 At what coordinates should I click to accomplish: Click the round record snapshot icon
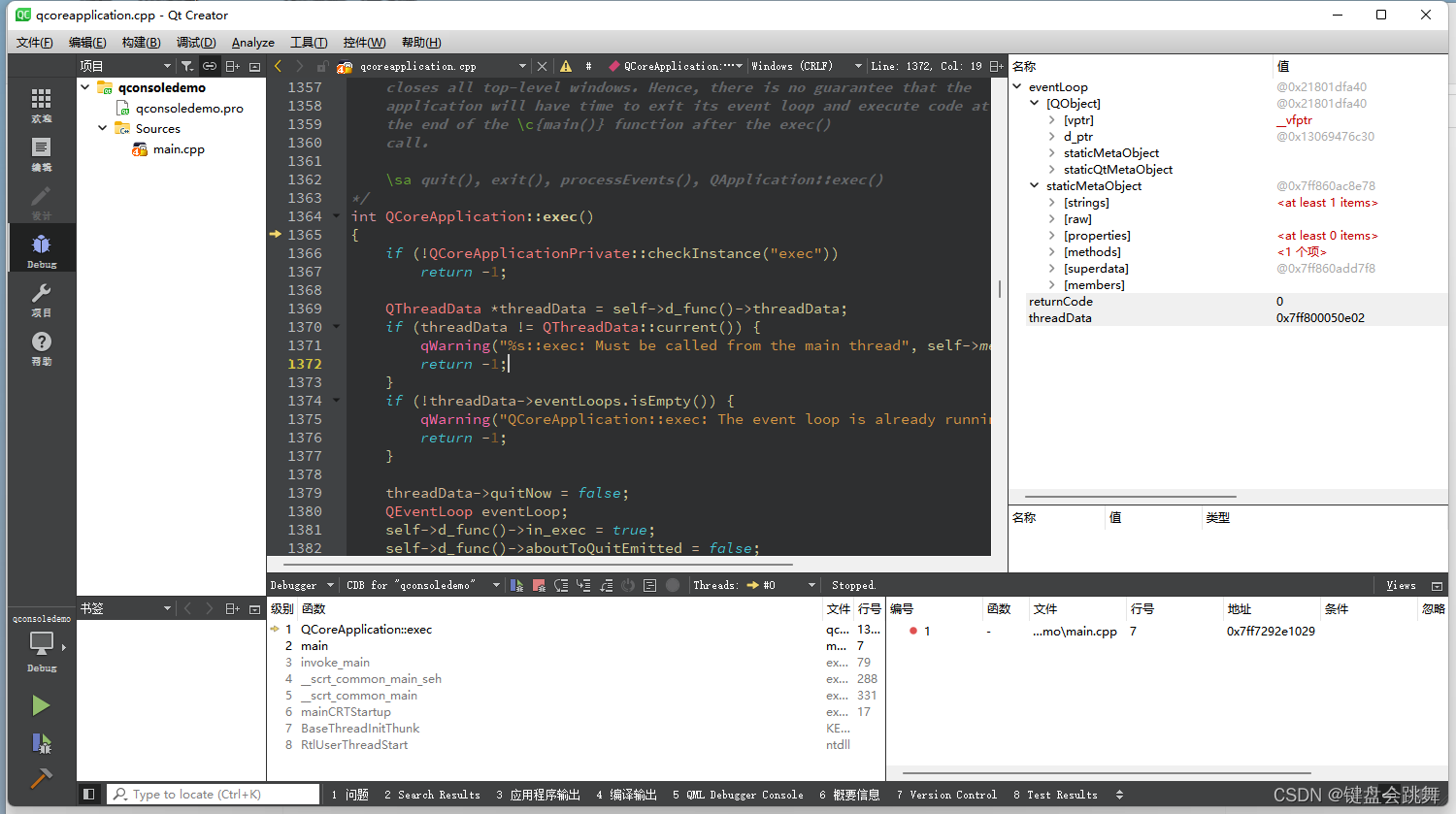point(673,585)
